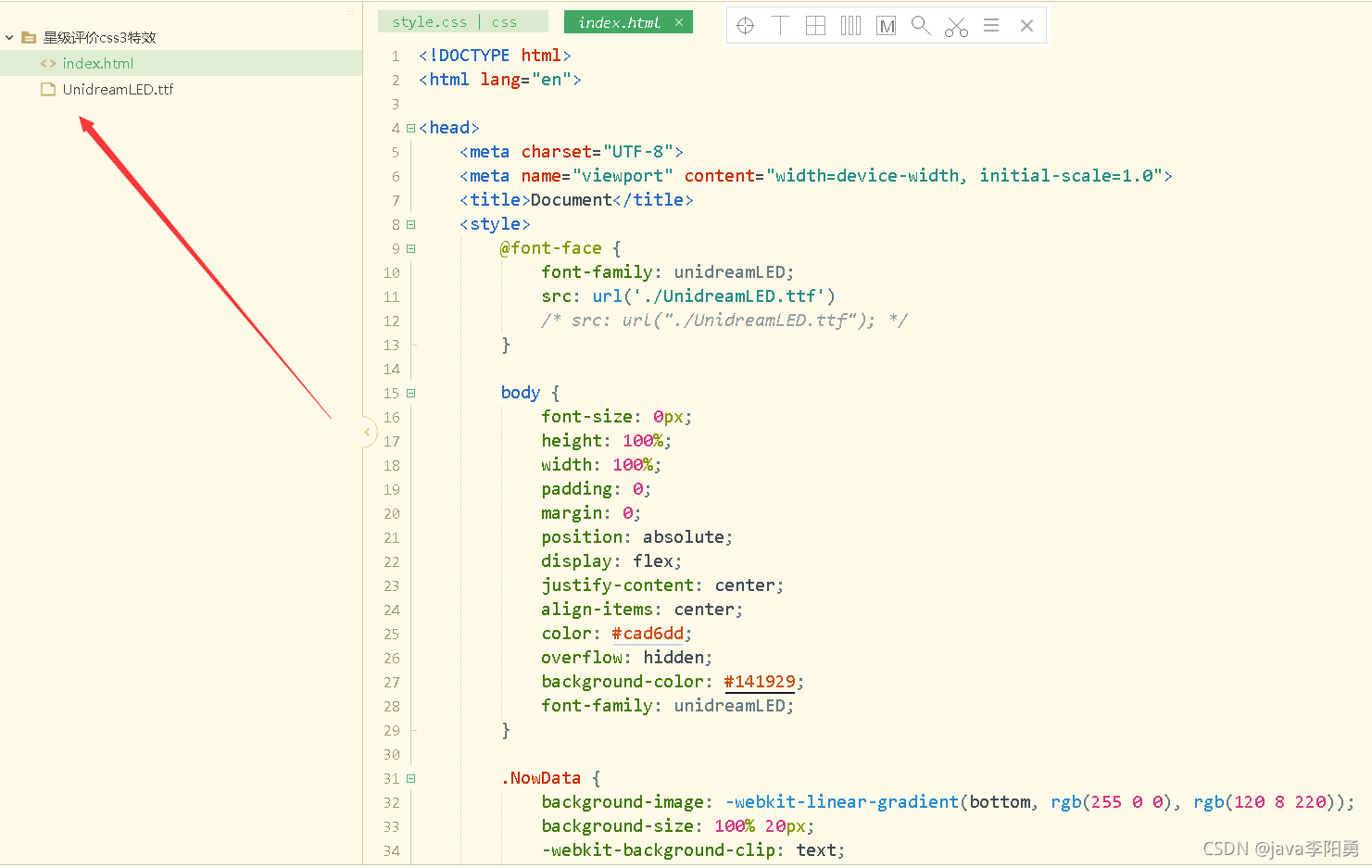Fold the @font-face rule at line 9
This screenshot has height=868, width=1372.
[x=410, y=249]
